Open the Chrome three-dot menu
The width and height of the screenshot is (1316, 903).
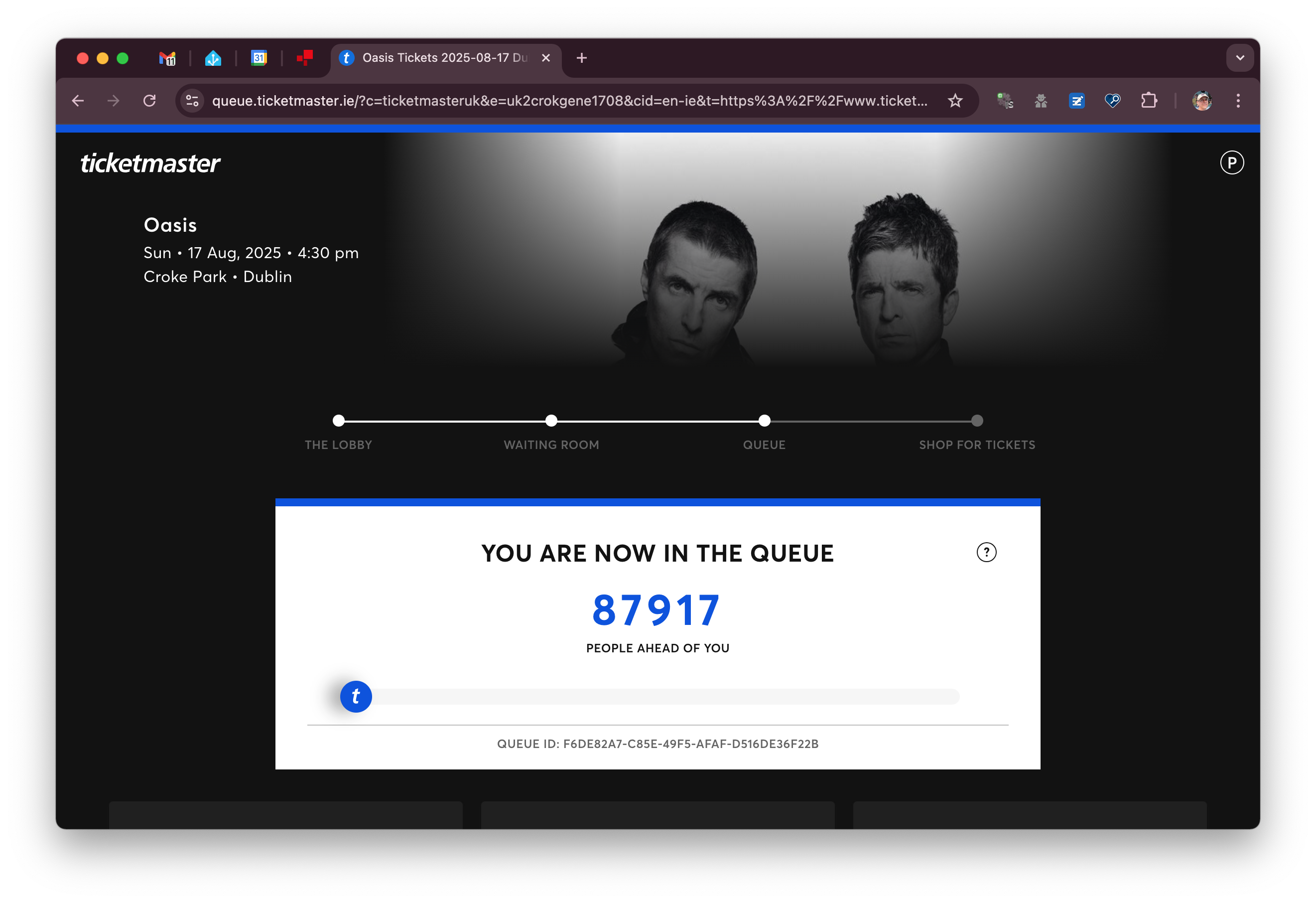(1238, 101)
